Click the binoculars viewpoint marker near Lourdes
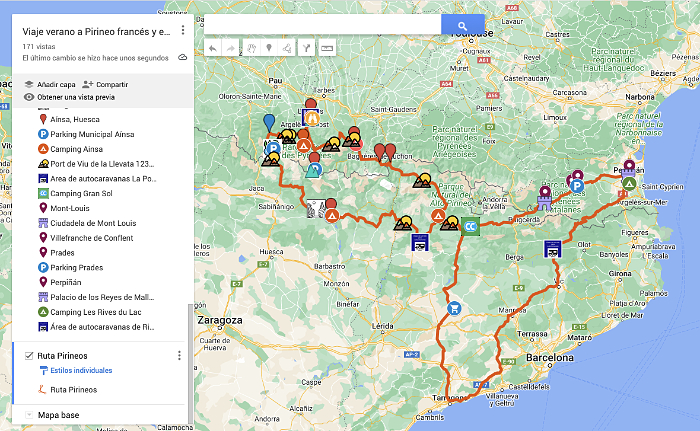Screen dimensions: 700x431 pyautogui.click(x=311, y=118)
